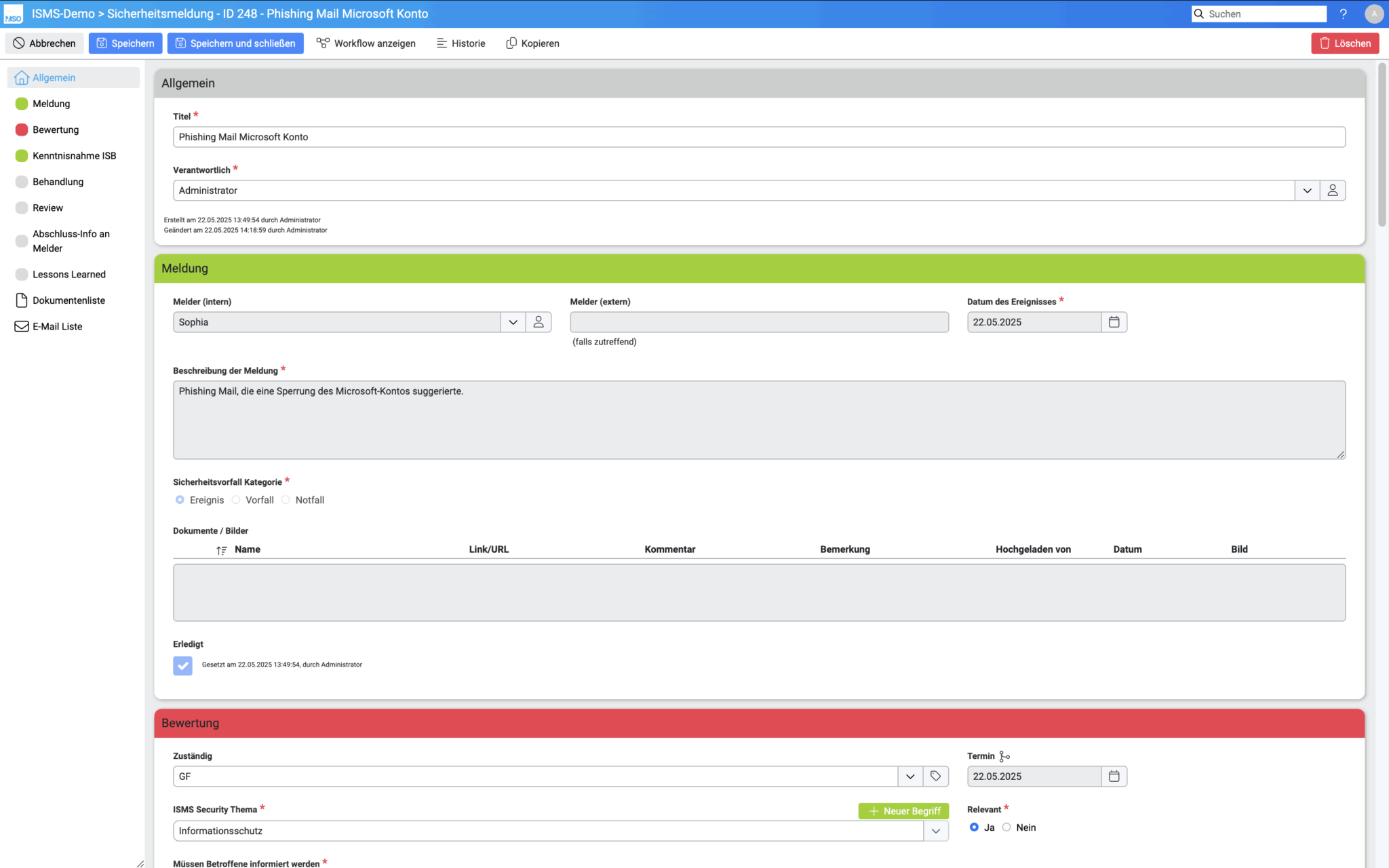Click green status dot for Kenntnisnahme ISB
Screen dimensions: 1389x868
22,156
